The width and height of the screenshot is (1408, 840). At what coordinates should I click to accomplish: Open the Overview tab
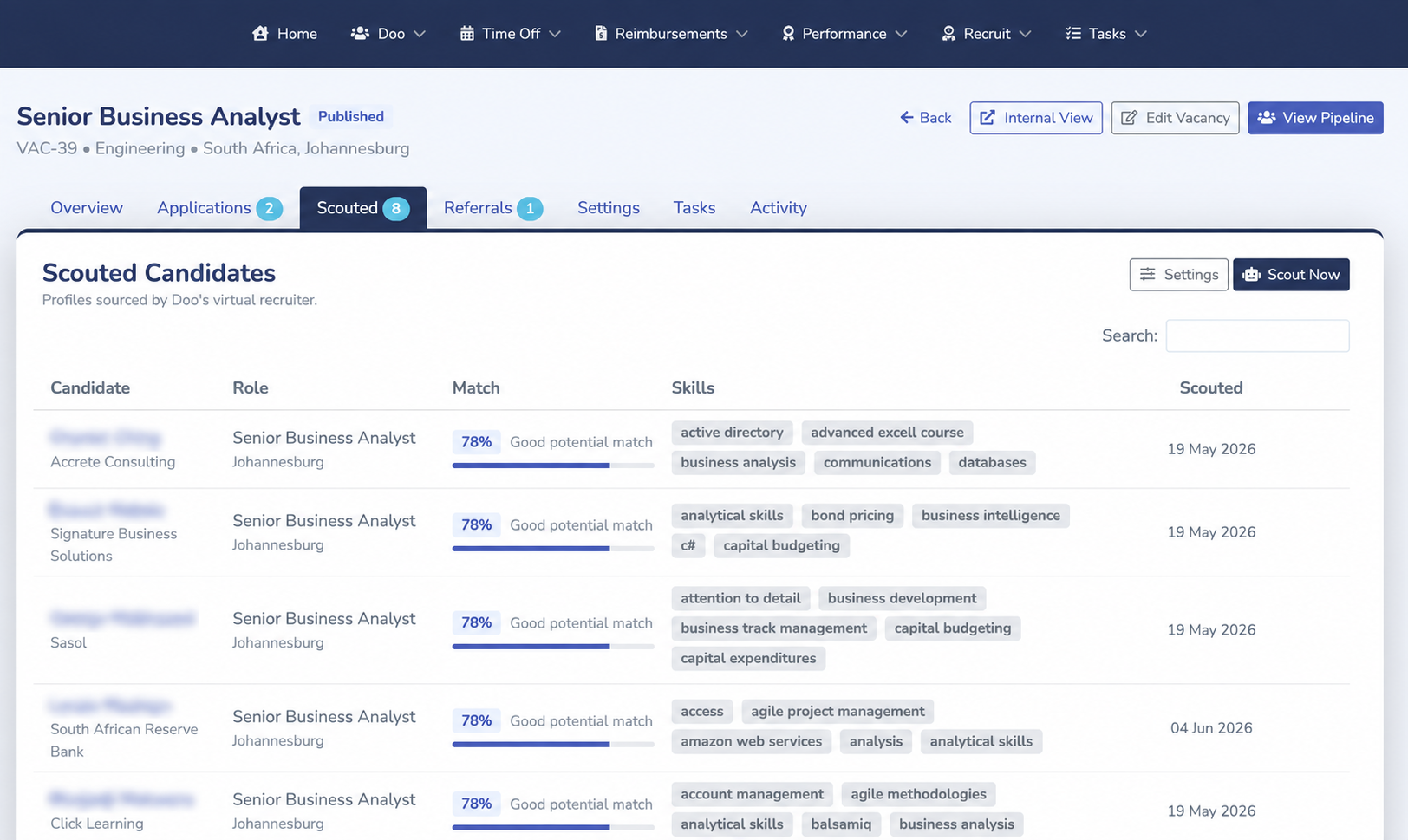click(87, 208)
